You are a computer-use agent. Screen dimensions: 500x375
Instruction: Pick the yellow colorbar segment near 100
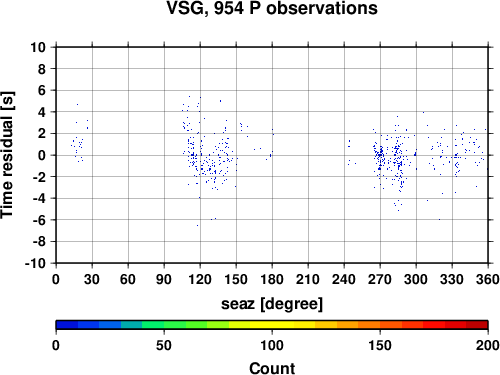coord(272,325)
